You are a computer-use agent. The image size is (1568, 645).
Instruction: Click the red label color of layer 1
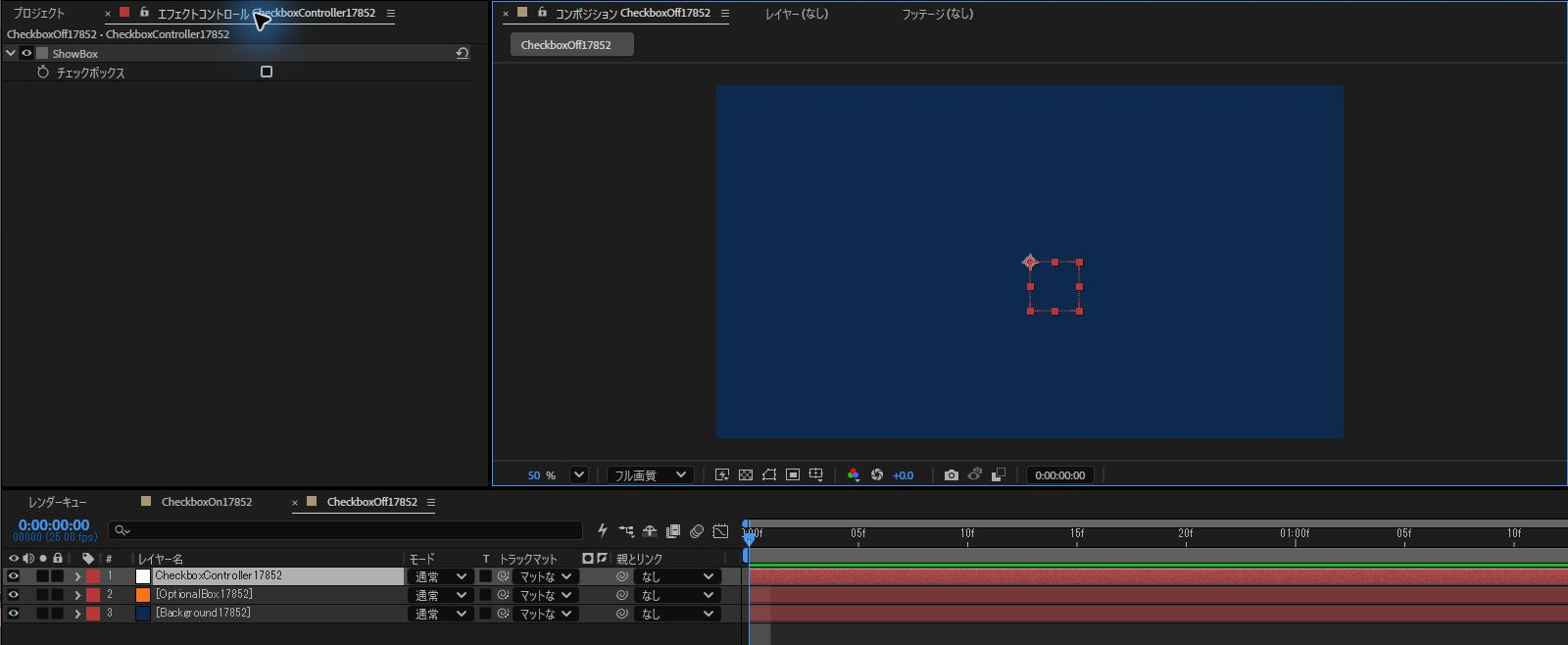pyautogui.click(x=93, y=576)
